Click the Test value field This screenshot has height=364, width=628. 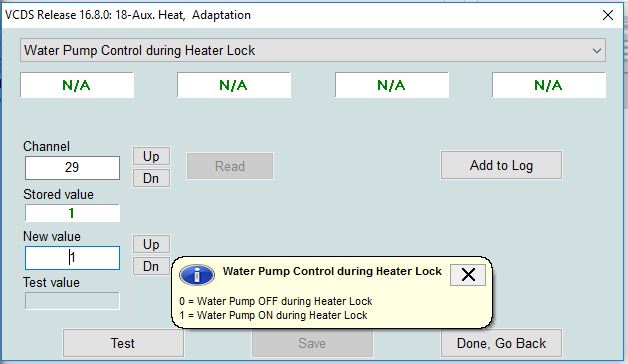click(x=72, y=301)
